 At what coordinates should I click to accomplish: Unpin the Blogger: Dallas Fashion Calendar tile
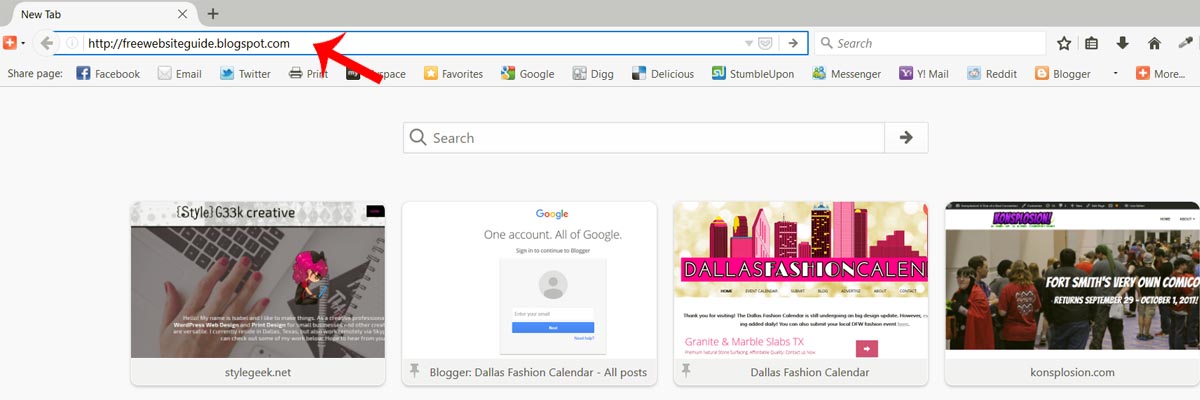click(x=415, y=372)
